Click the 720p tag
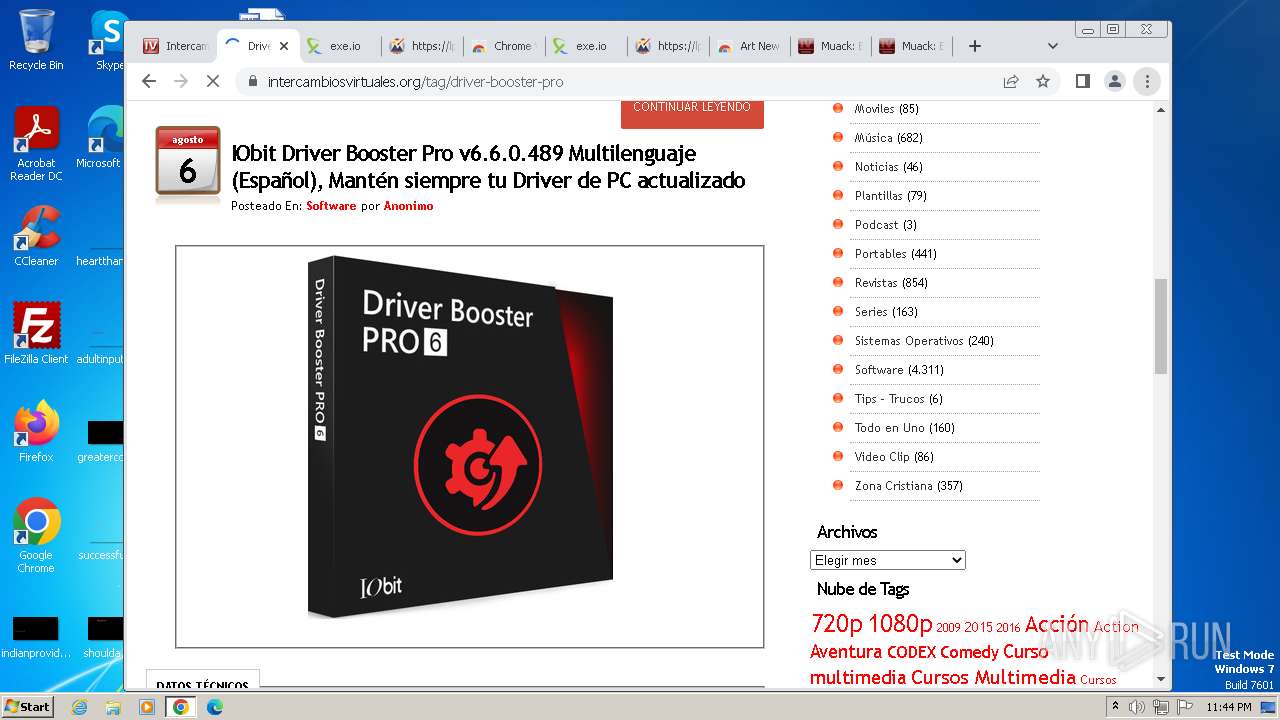This screenshot has height=720, width=1280. (836, 624)
